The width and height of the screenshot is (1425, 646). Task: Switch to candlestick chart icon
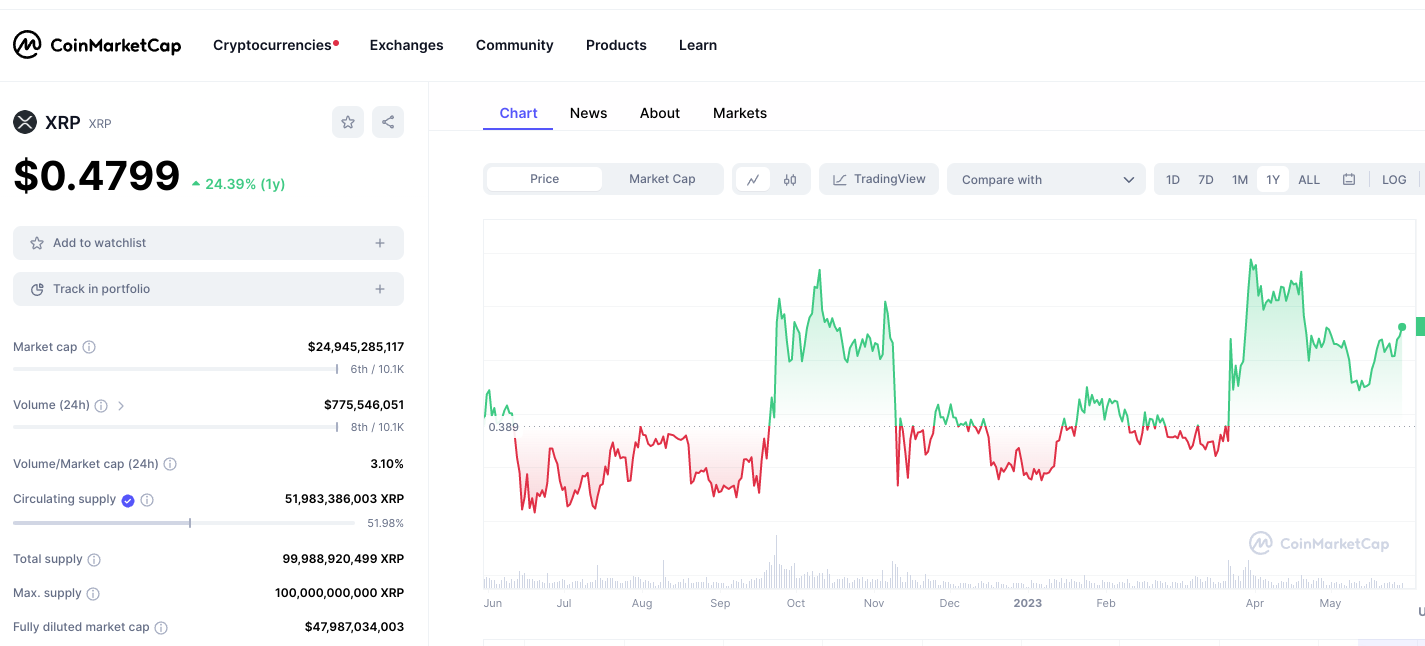(x=790, y=180)
